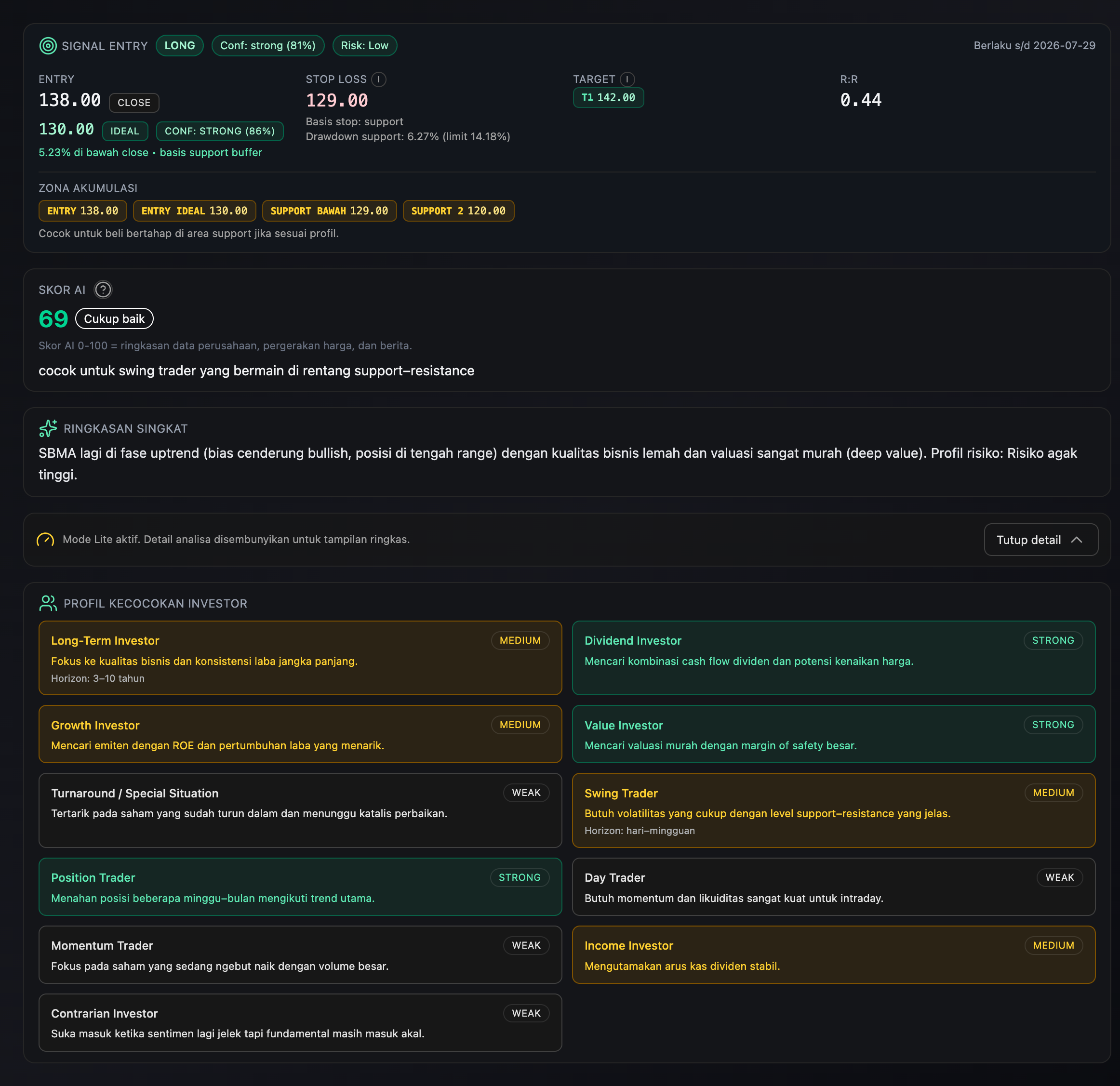Click the Signal Entry target icon
The height and width of the screenshot is (1086, 1120).
click(47, 46)
